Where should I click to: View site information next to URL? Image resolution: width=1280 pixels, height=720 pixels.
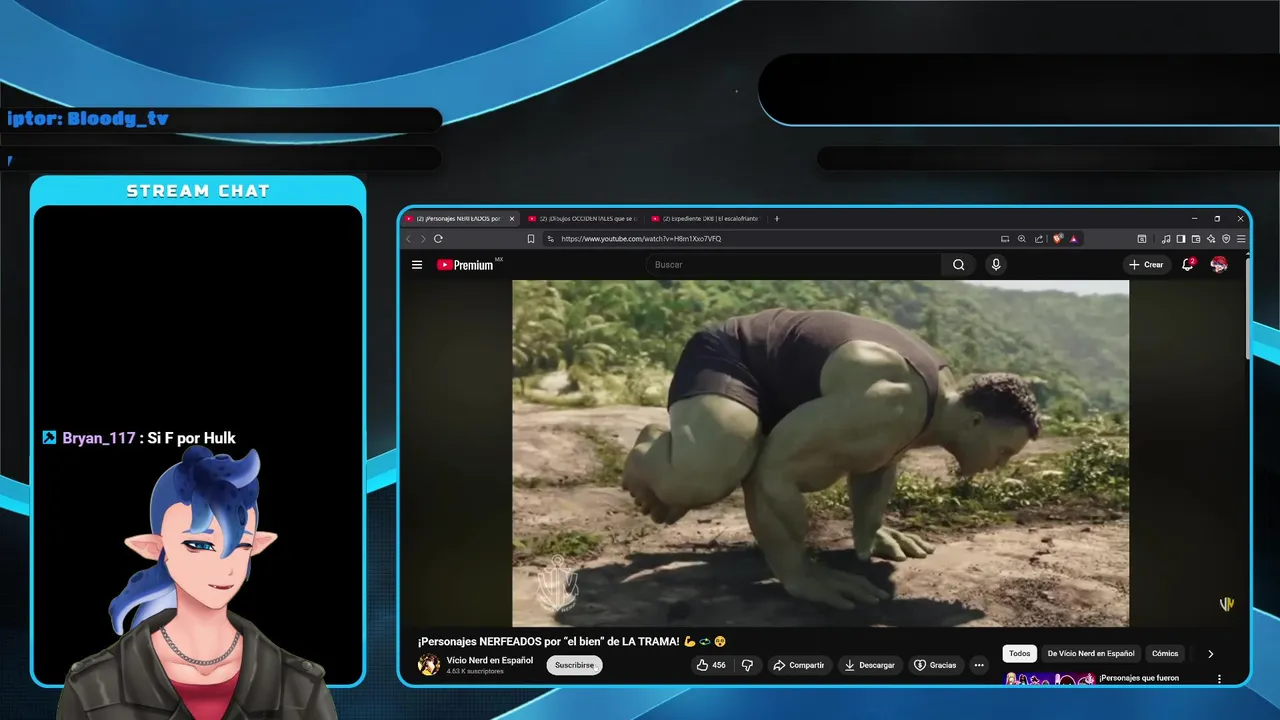(550, 239)
